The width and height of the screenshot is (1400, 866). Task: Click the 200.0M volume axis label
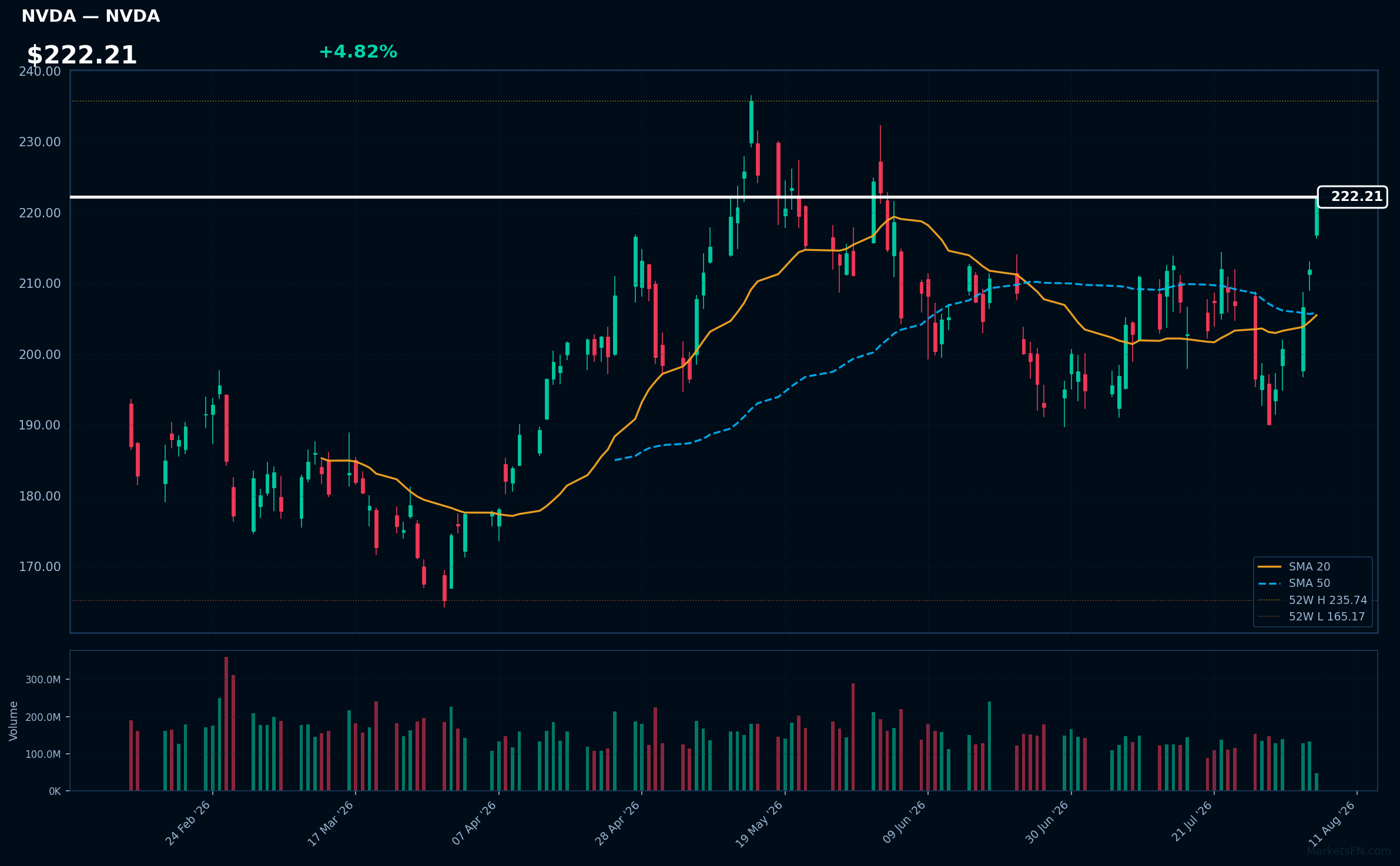click(43, 717)
